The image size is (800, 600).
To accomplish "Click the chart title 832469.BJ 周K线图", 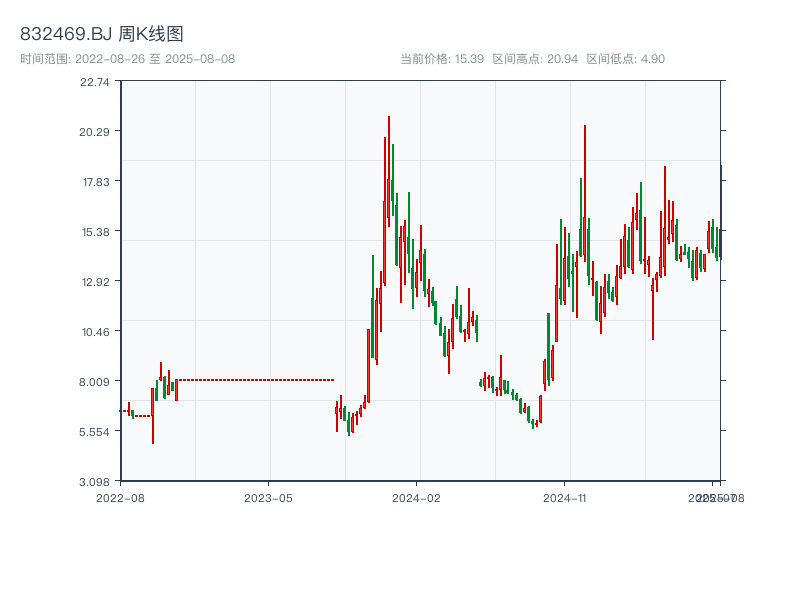I will (x=102, y=34).
